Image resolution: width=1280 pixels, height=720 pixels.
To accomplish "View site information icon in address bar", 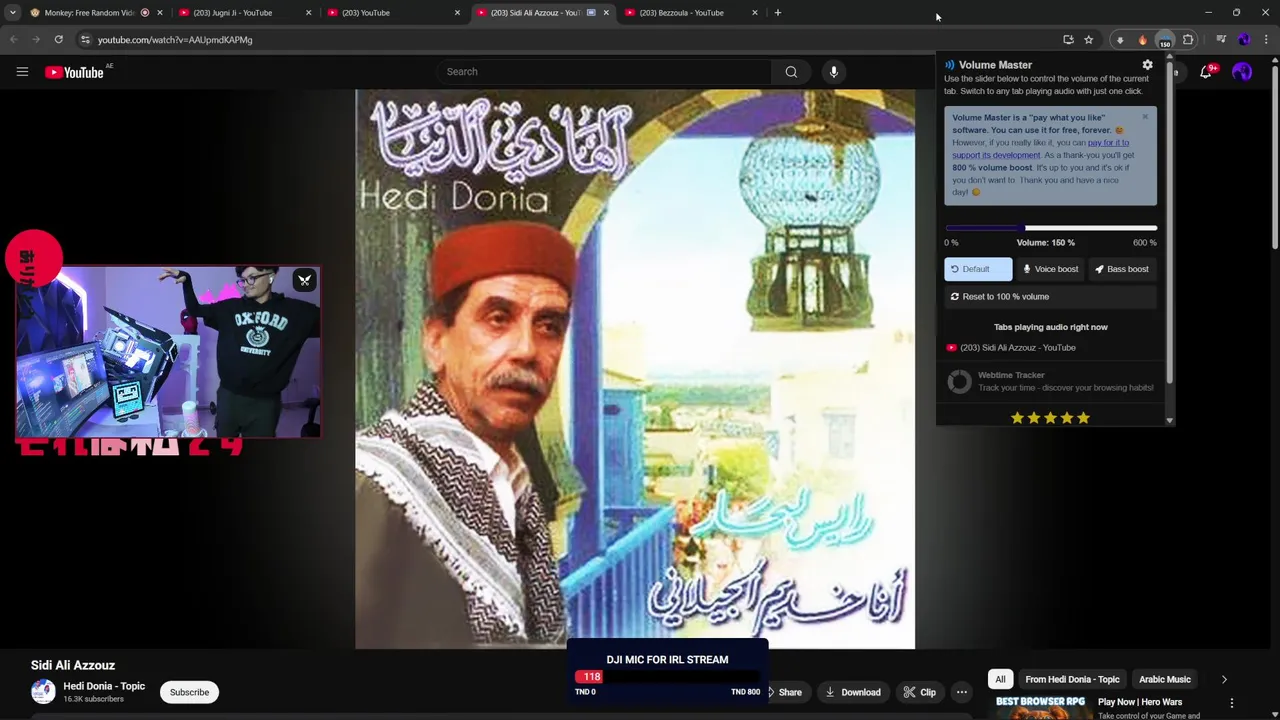I will (85, 40).
